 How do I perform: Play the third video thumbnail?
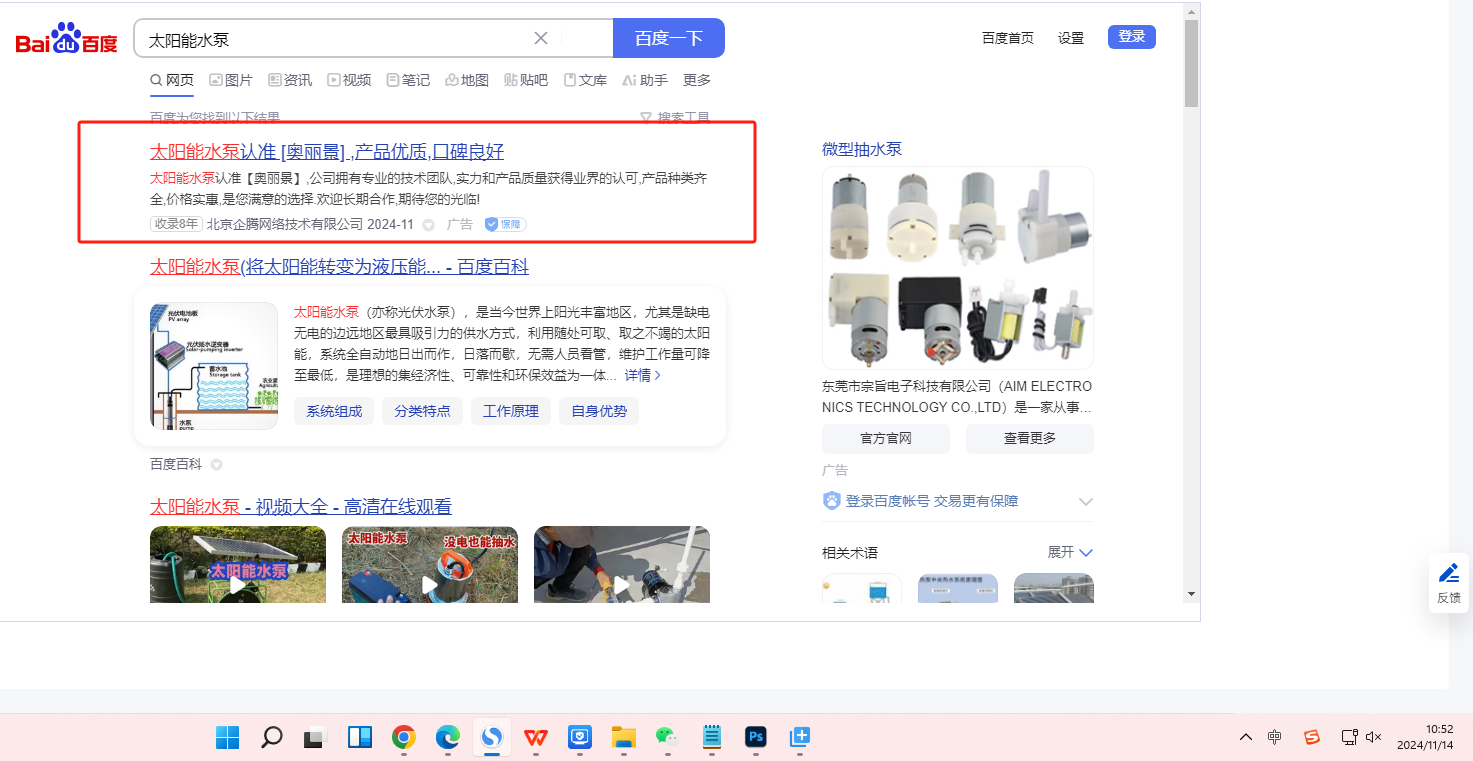click(x=622, y=565)
